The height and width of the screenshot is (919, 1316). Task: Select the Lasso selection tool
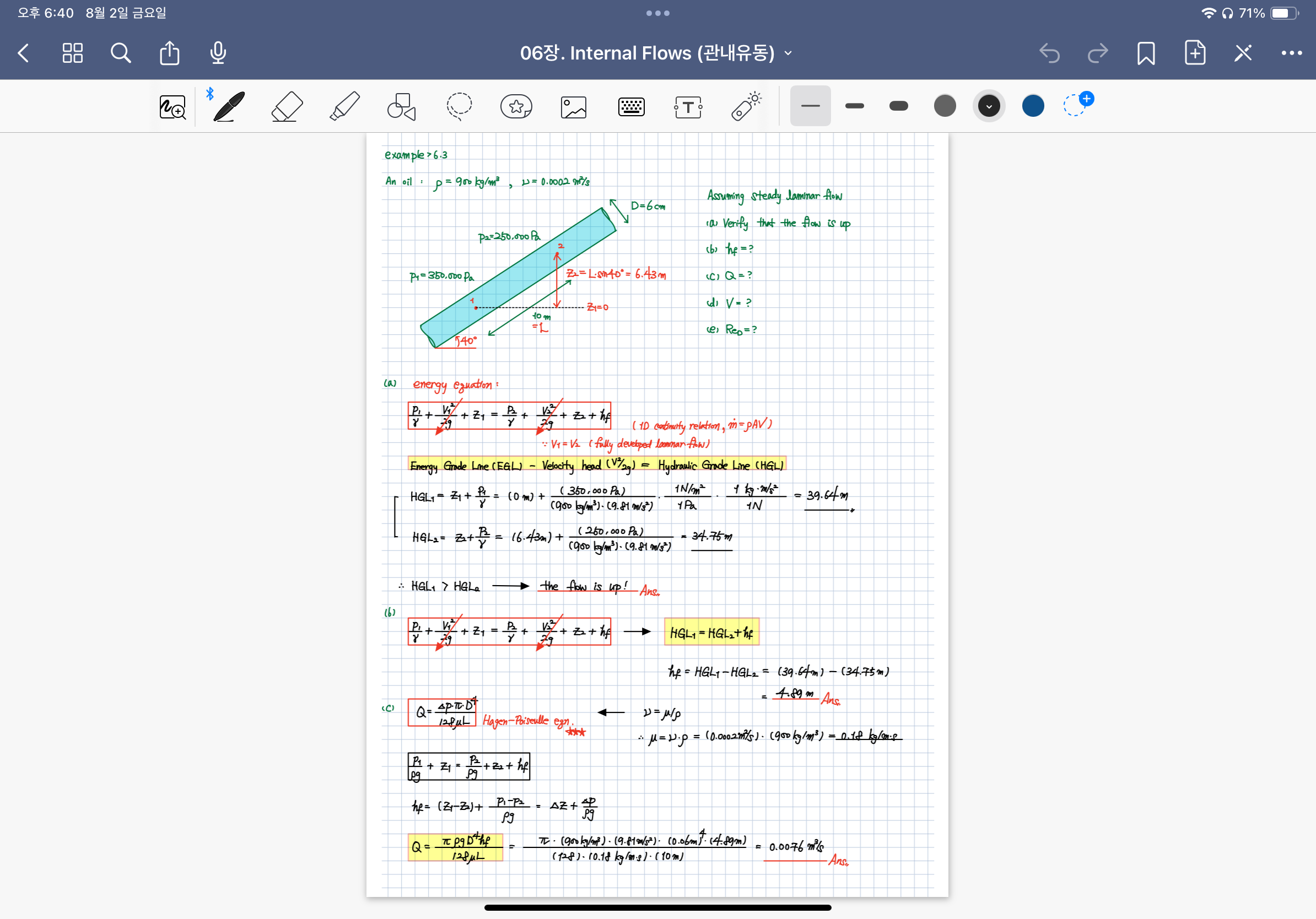(459, 106)
